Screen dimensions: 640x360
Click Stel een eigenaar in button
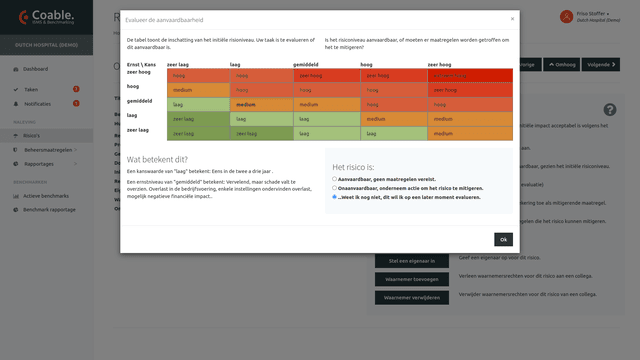pyautogui.click(x=412, y=261)
